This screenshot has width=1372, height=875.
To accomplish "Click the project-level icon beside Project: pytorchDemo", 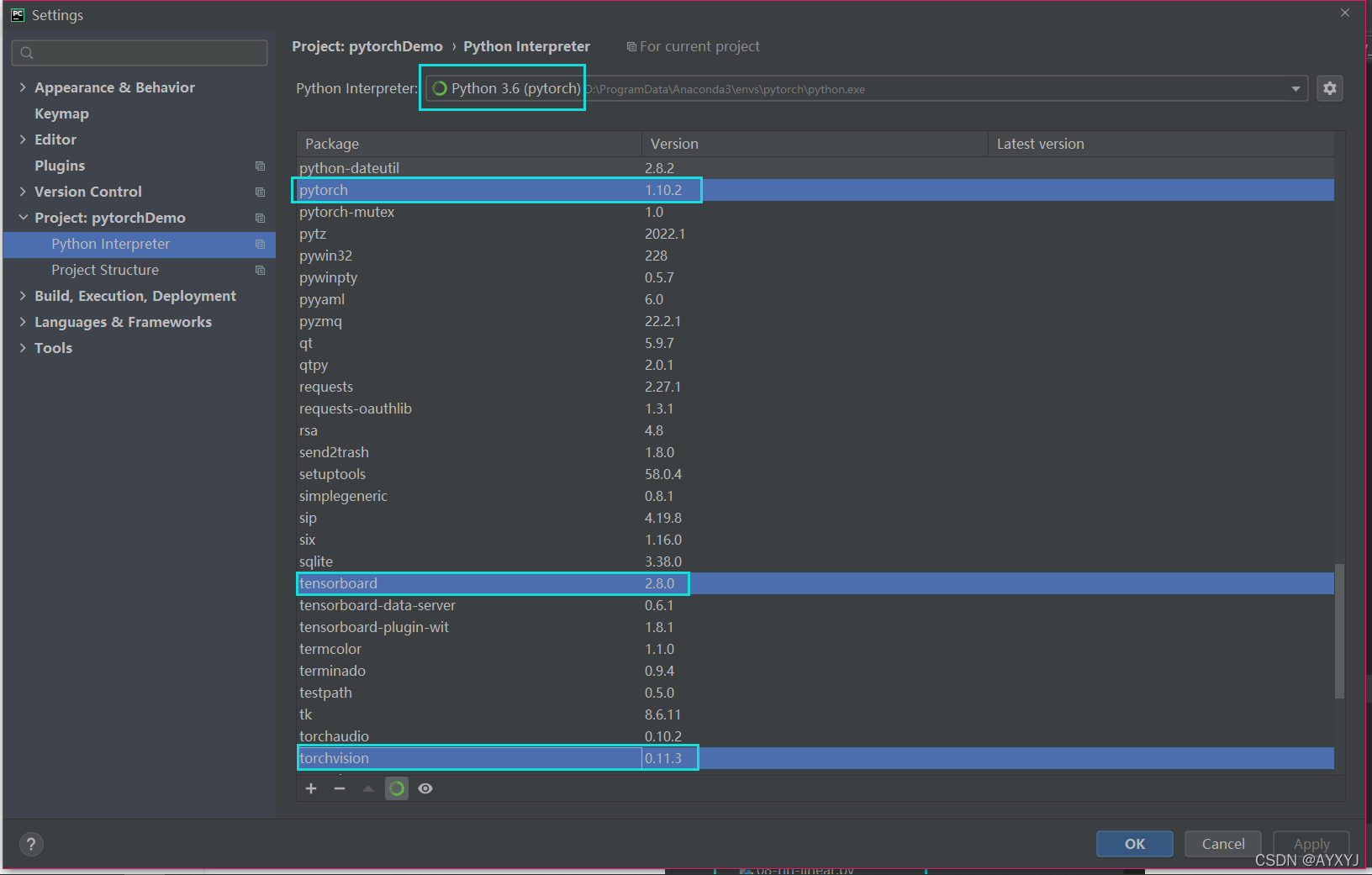I will click(260, 218).
